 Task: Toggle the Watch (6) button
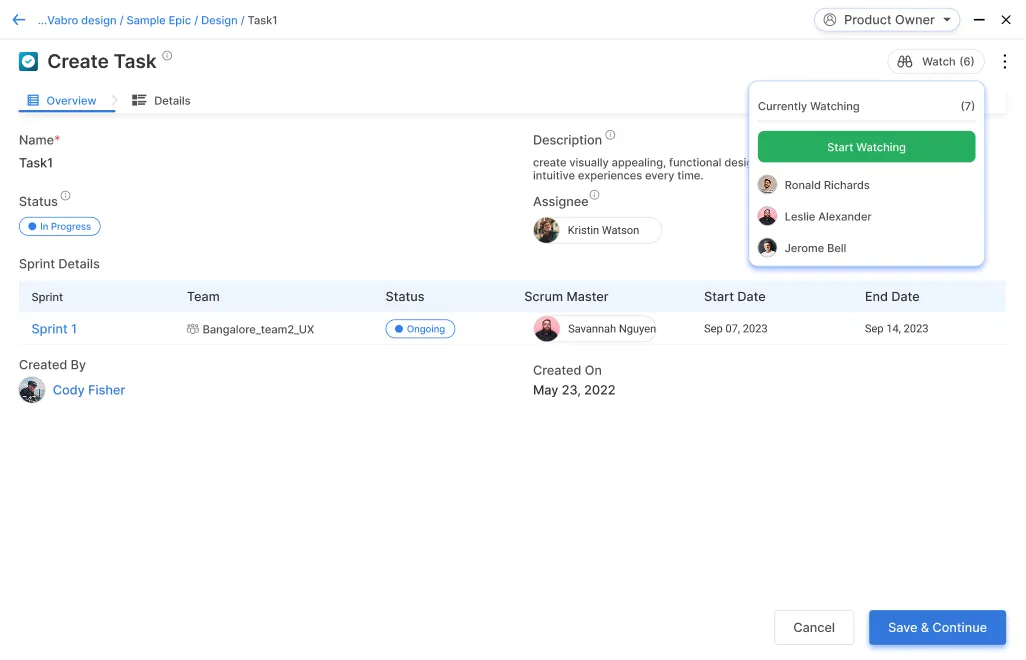point(935,62)
